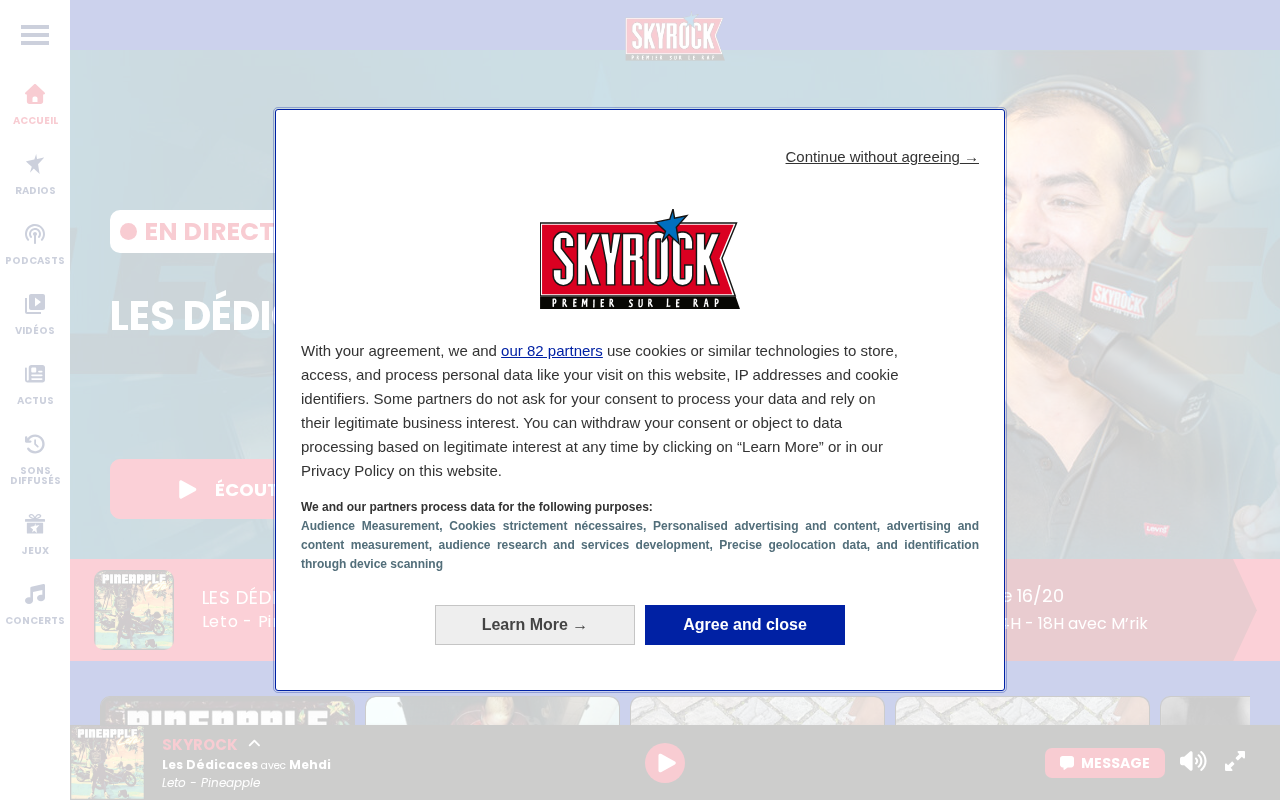Go to Accueil home icon

point(35,94)
